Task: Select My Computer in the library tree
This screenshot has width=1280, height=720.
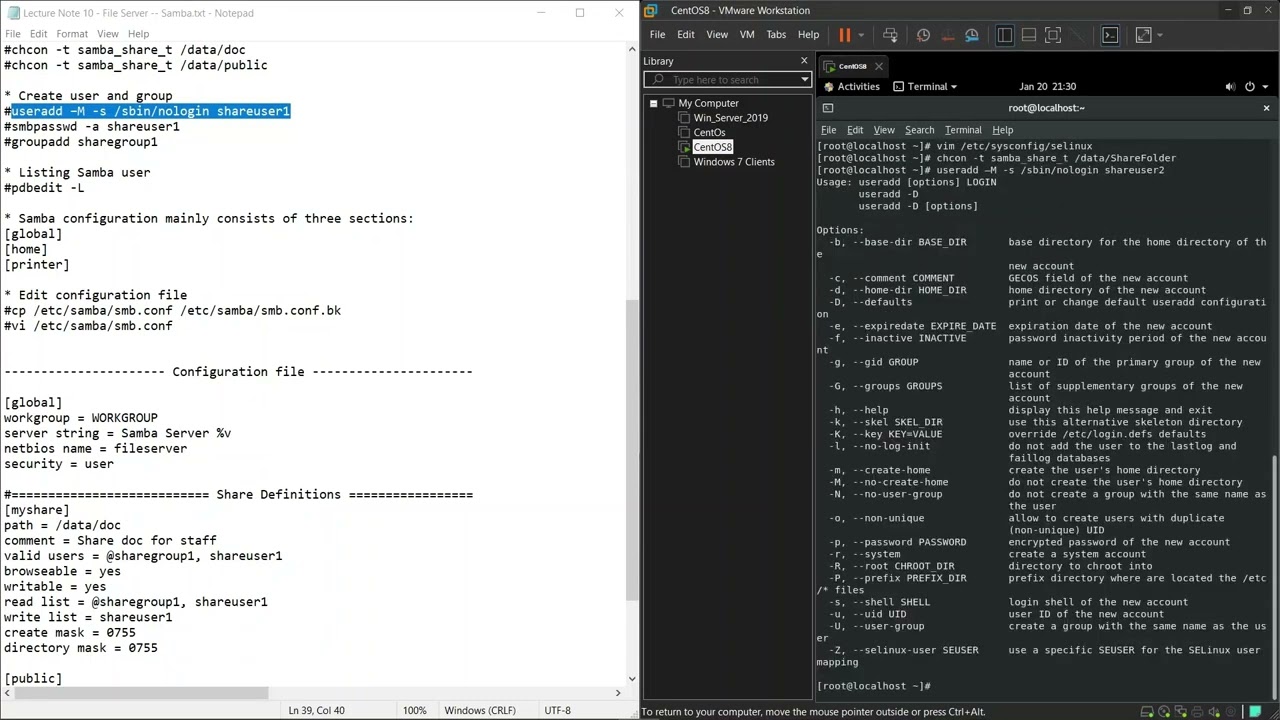Action: pos(708,103)
